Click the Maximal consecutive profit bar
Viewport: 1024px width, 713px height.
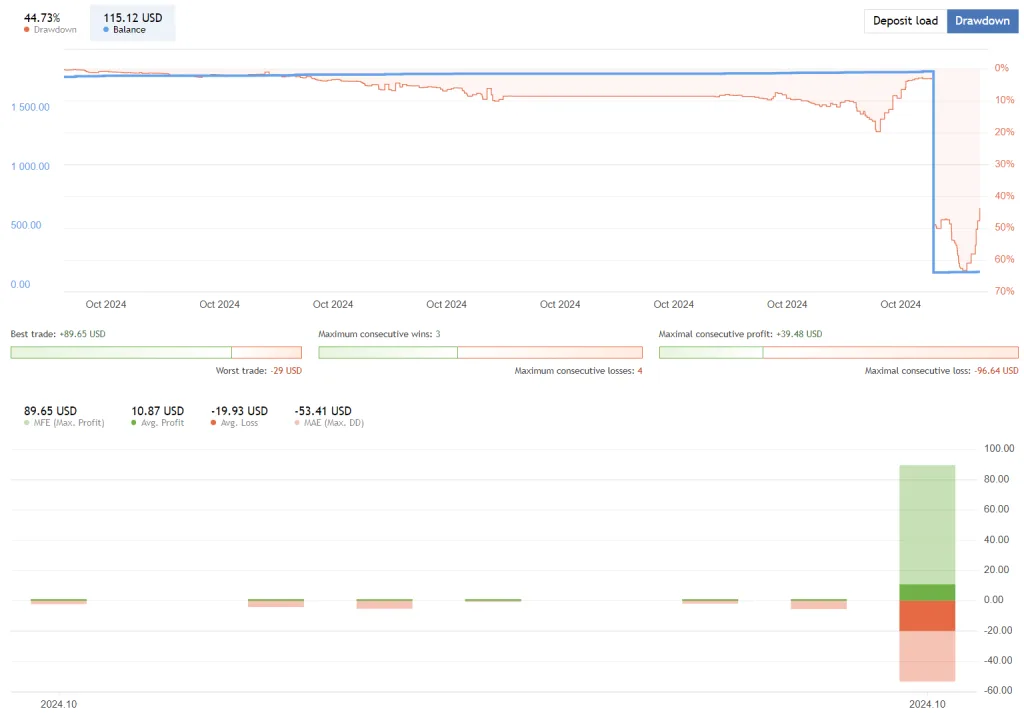point(838,352)
